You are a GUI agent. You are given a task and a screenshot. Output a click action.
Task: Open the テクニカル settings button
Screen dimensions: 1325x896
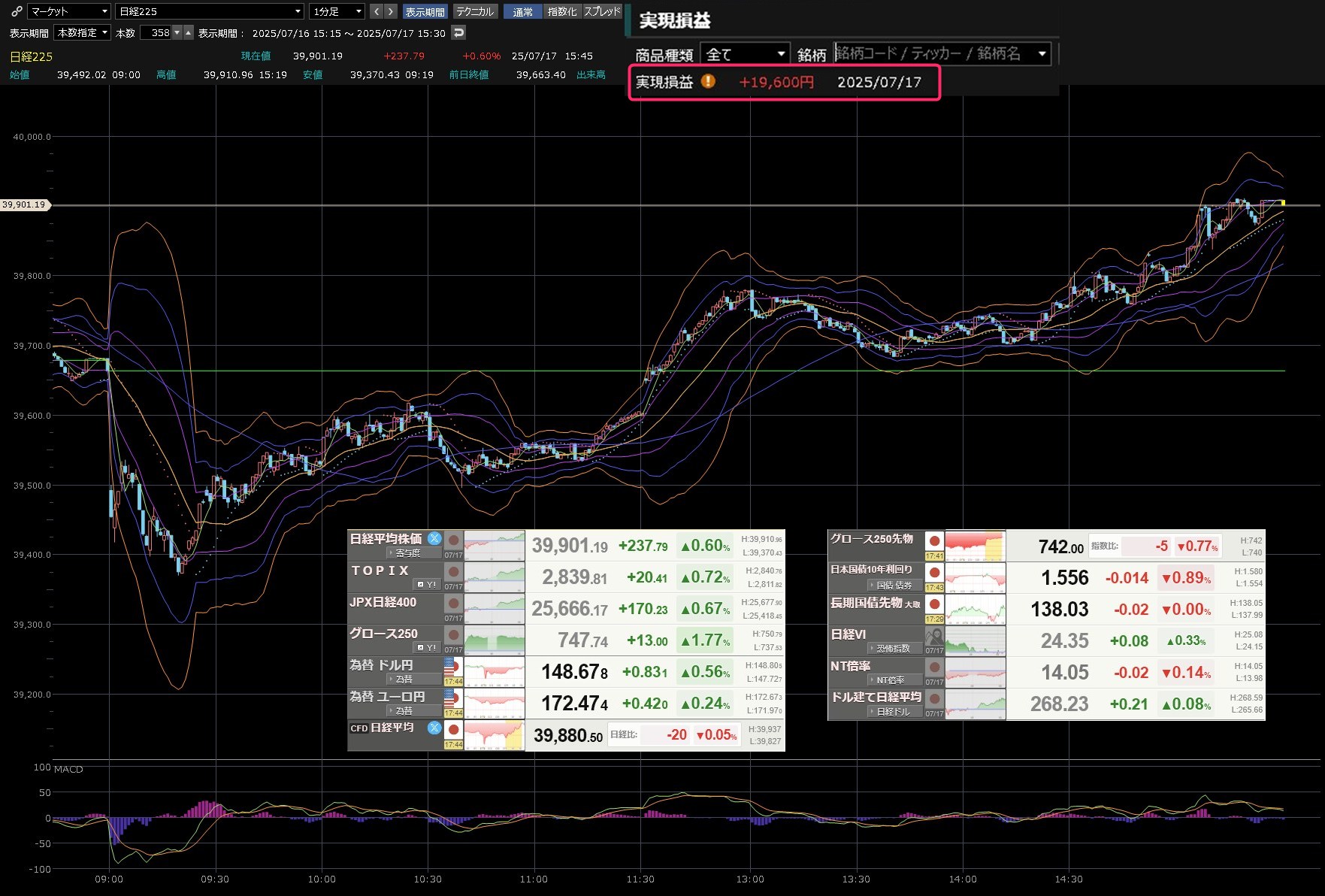(475, 11)
